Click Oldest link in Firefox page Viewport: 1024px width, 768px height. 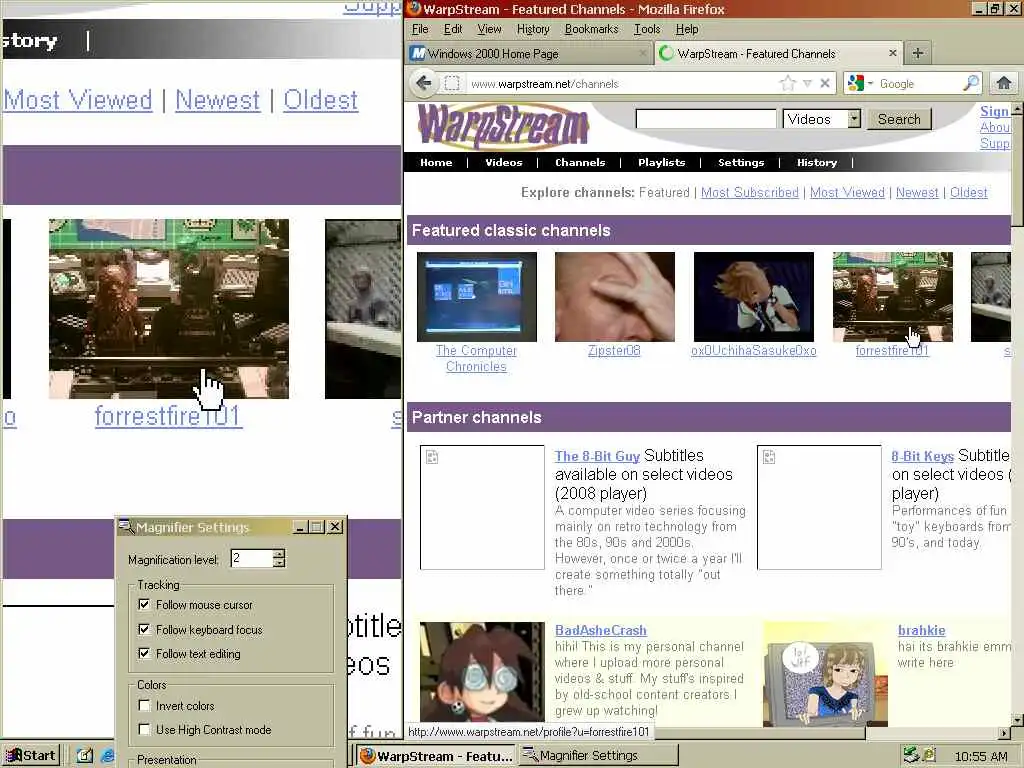968,193
